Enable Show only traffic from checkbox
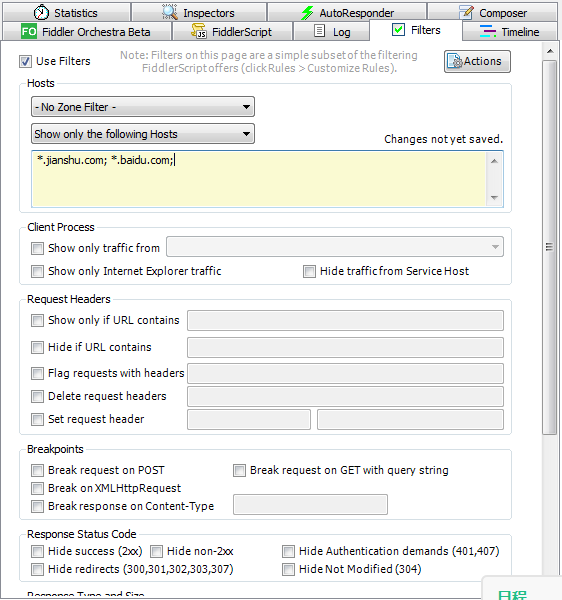Screen dimensions: 562x600 pos(37,248)
